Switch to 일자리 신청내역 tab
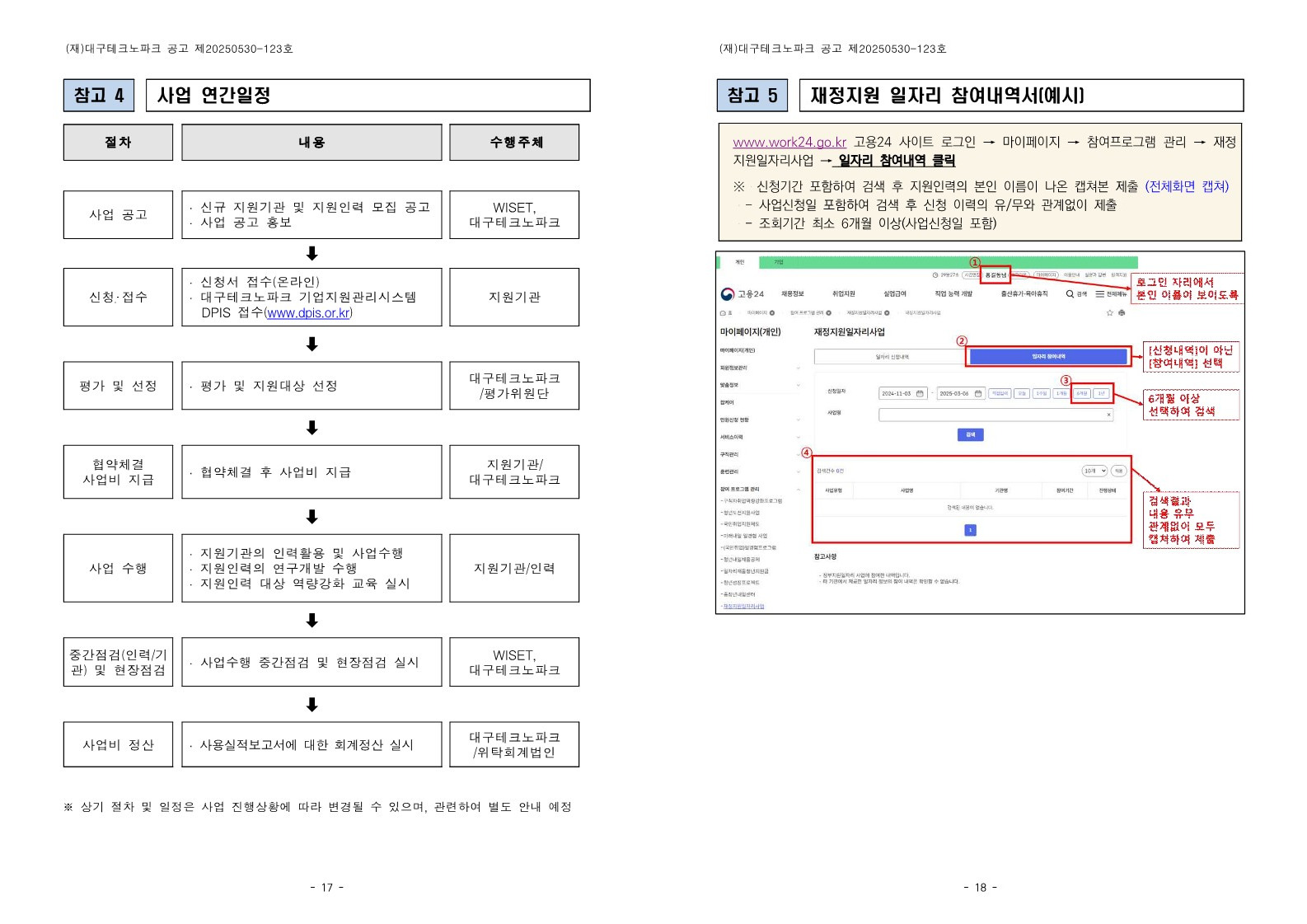1307x924 pixels. coord(892,357)
